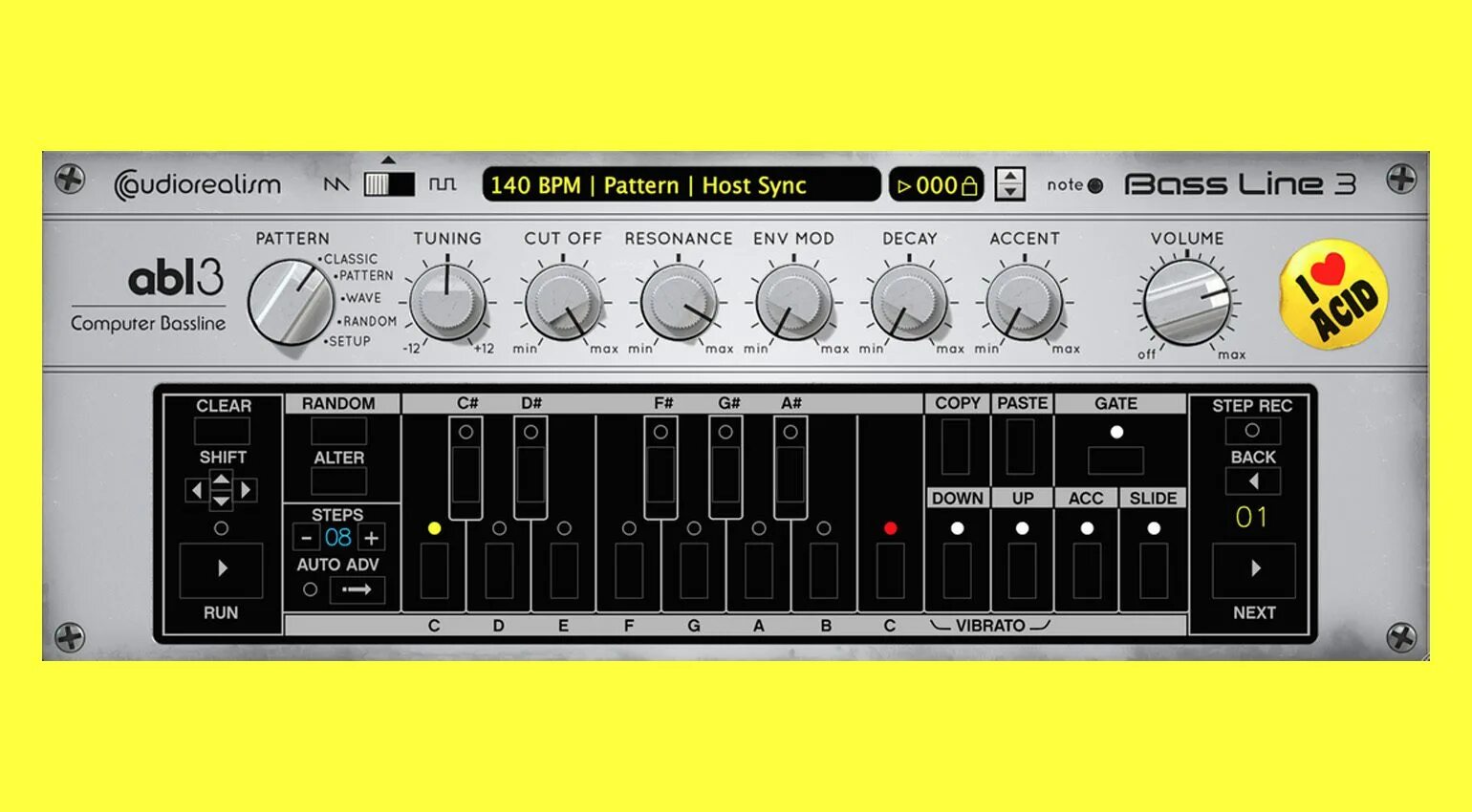
Task: Go to previous step with Back
Action: 1253,481
